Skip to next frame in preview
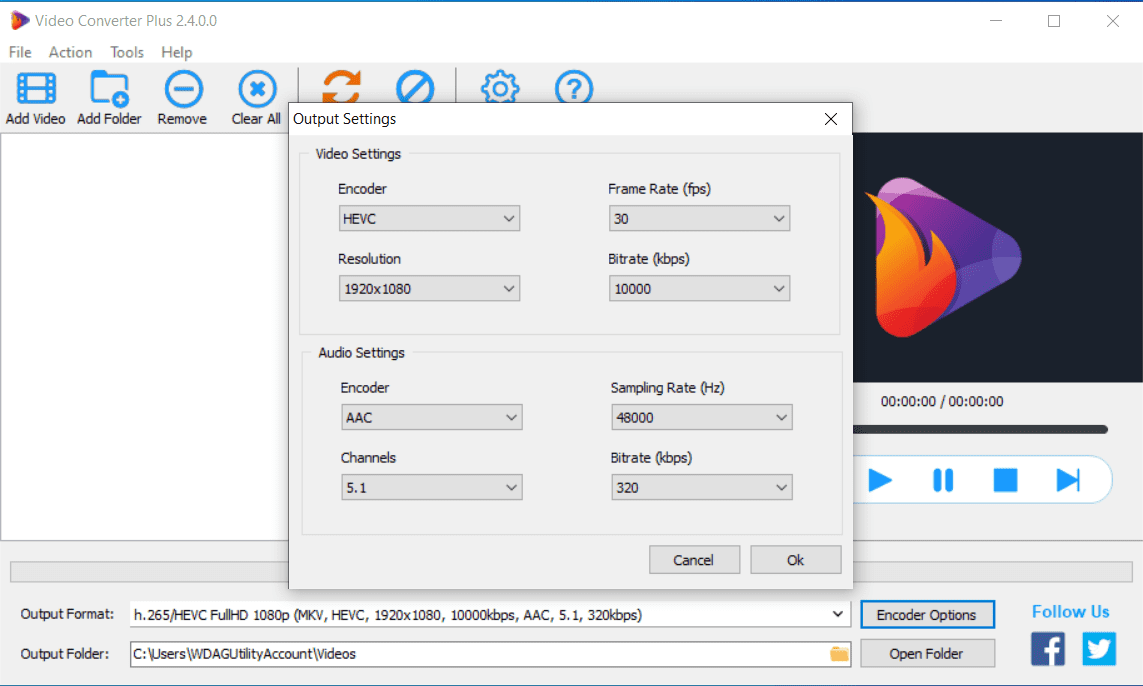 [1068, 480]
